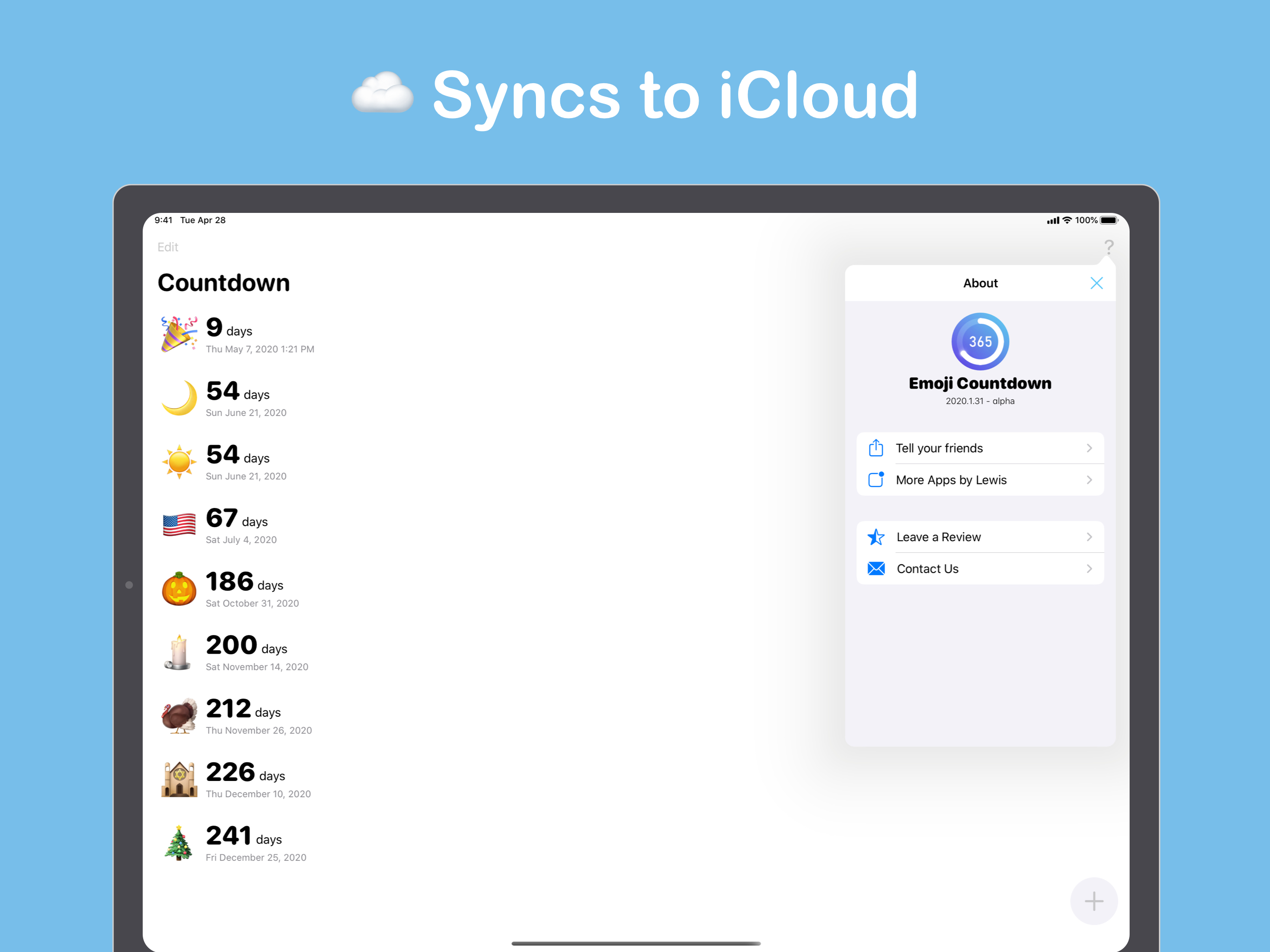Click the share icon beside Tell your friends
The height and width of the screenshot is (952, 1270).
[x=875, y=448]
